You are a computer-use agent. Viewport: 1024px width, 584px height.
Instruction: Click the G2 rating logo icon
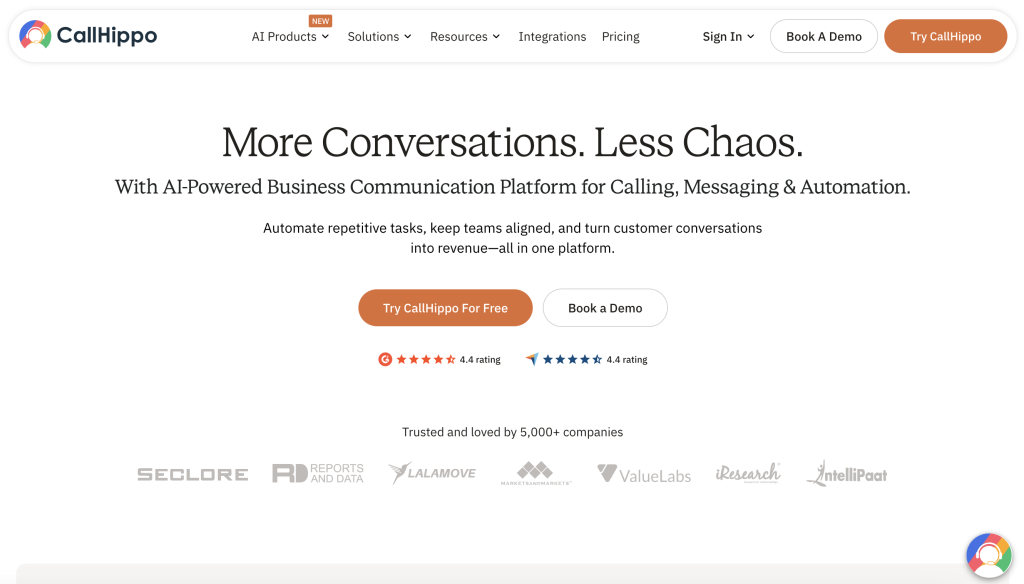point(385,359)
